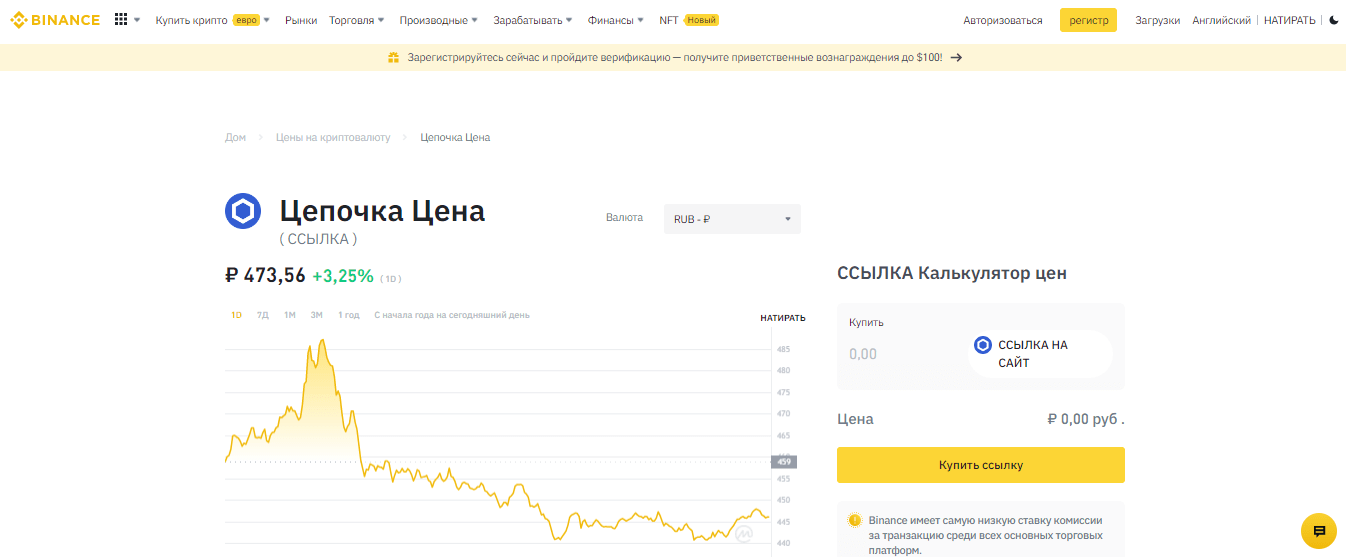Click the gift icon in the banner
The image size is (1346, 557).
point(393,58)
